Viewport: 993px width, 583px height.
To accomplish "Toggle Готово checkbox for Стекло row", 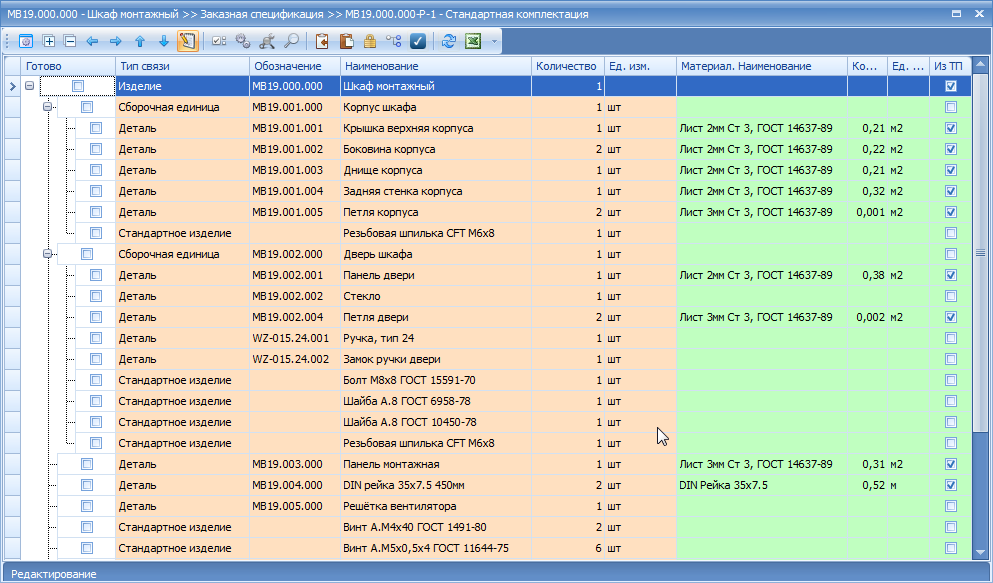I will [x=96, y=296].
